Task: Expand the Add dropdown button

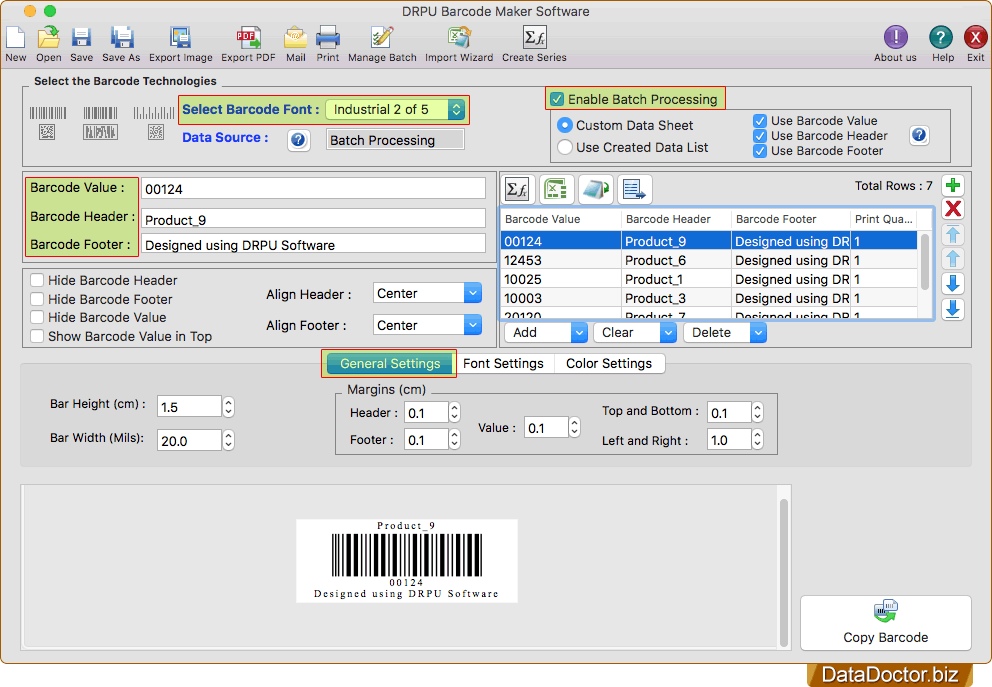Action: (579, 333)
